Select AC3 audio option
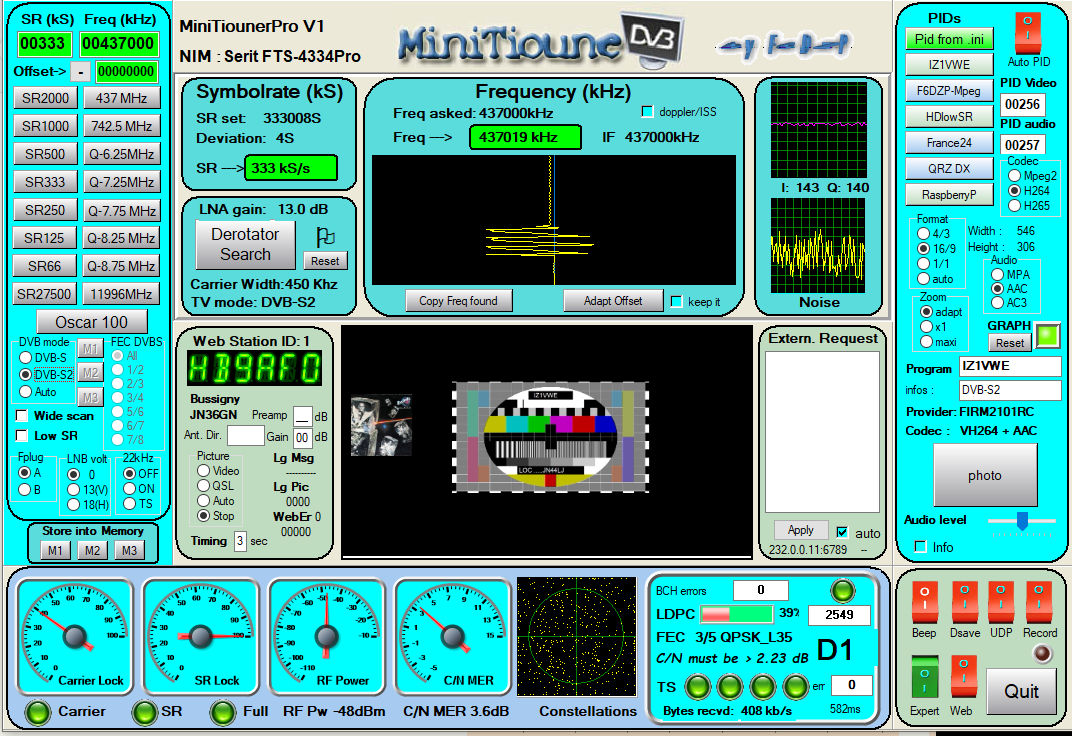 997,303
